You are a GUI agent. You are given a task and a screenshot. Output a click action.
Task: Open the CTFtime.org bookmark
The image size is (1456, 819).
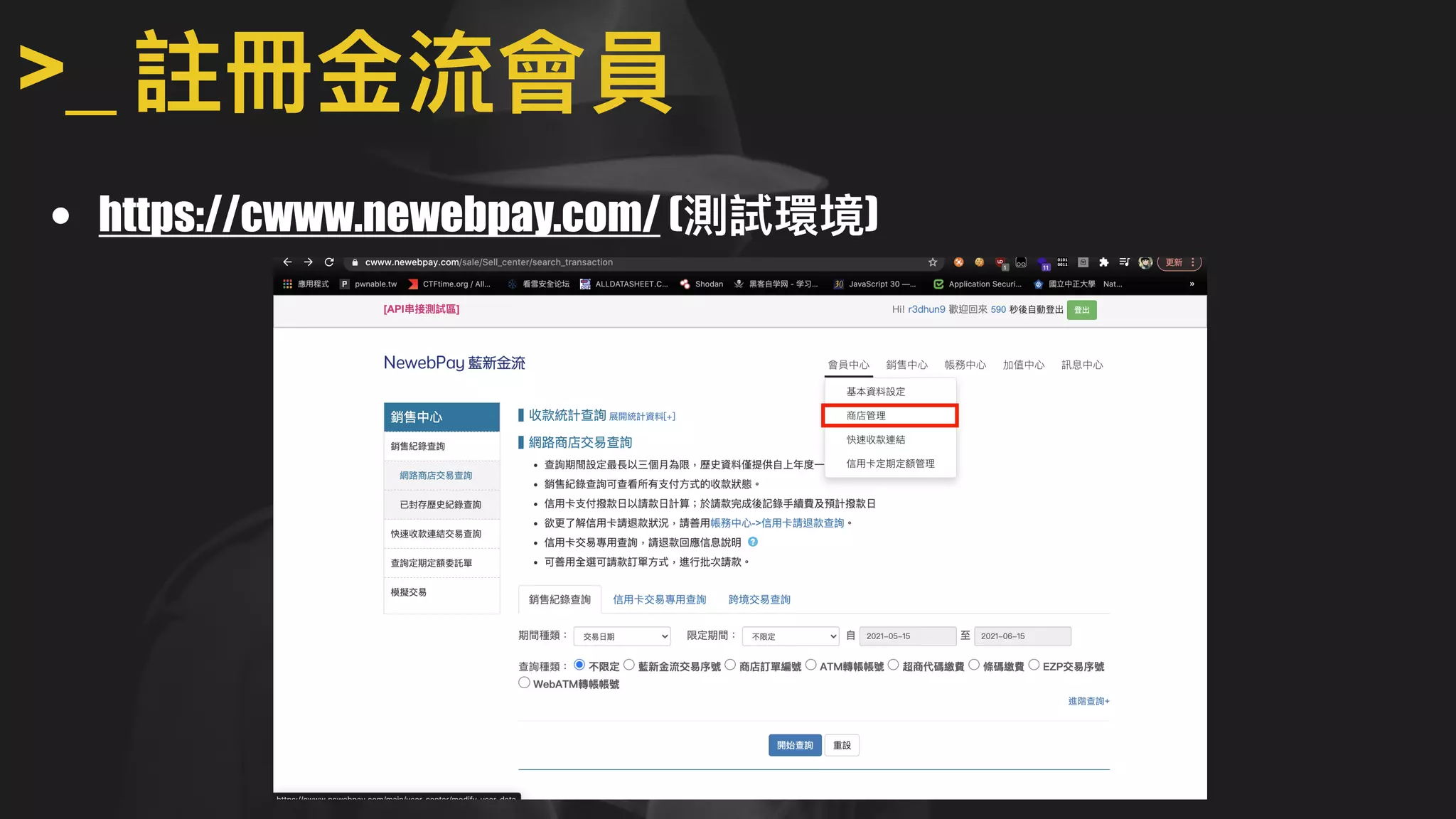pyautogui.click(x=449, y=284)
